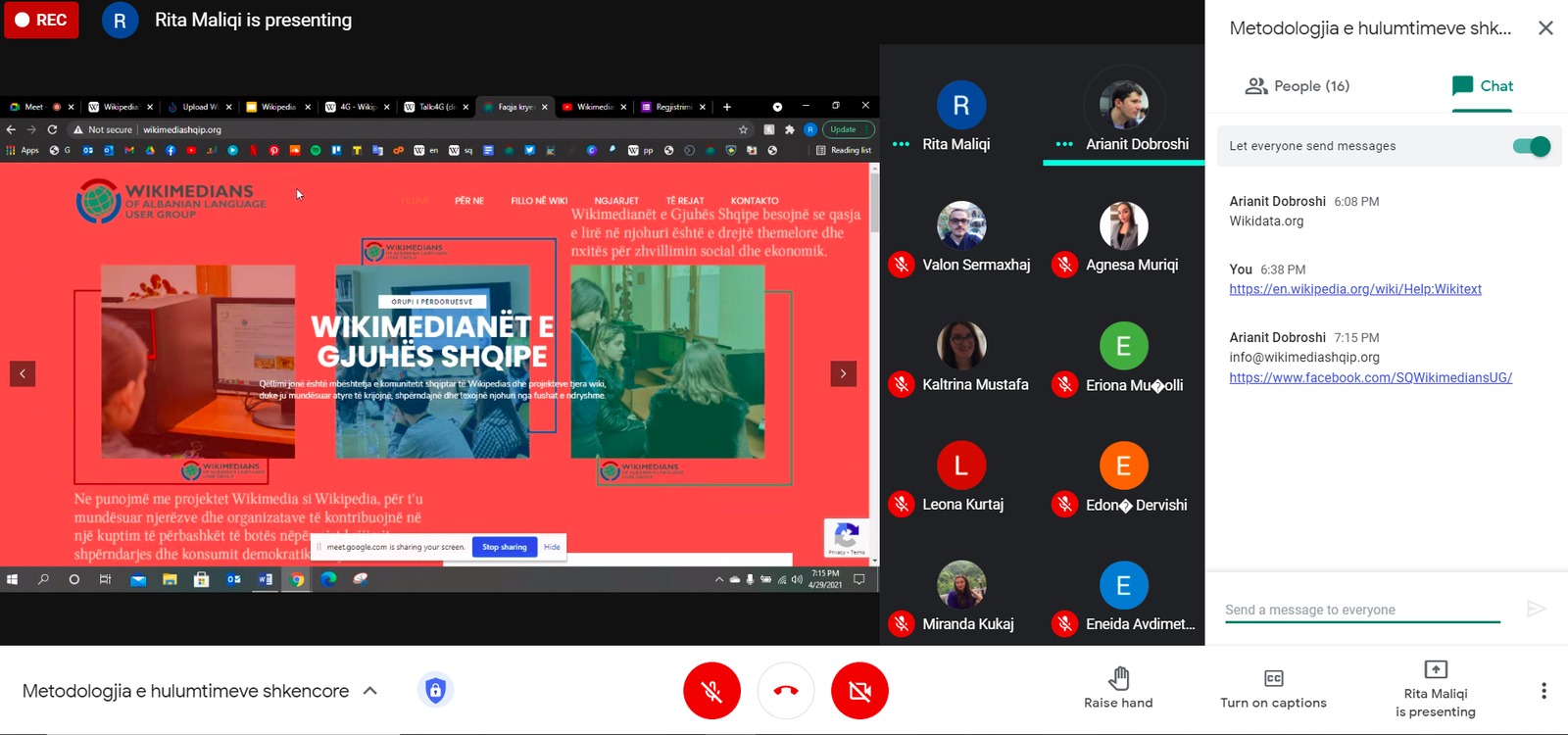Open the Reading list in Chrome
This screenshot has width=1568, height=735.
point(844,150)
